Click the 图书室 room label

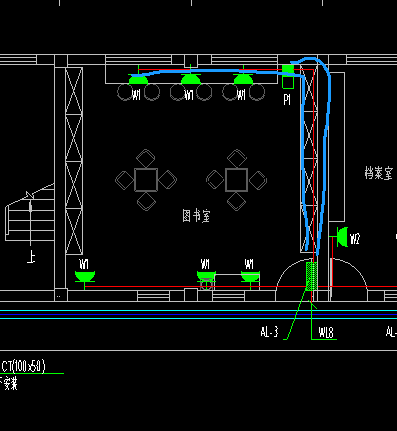pyautogui.click(x=196, y=216)
